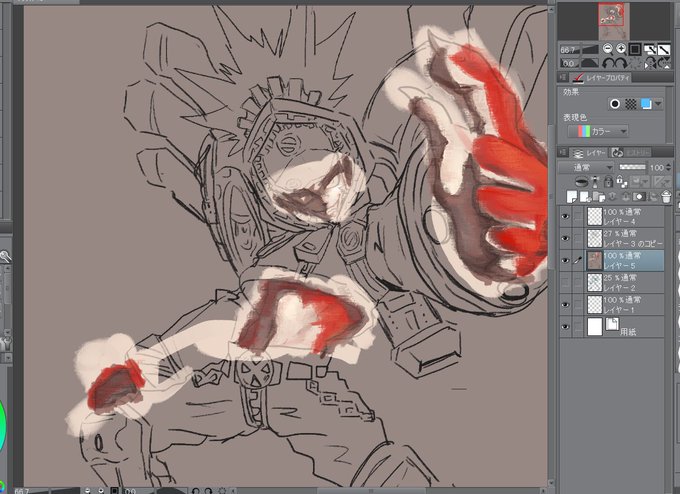The width and height of the screenshot is (680, 494).
Task: Switch to レイヤー tab
Action: (x=589, y=153)
